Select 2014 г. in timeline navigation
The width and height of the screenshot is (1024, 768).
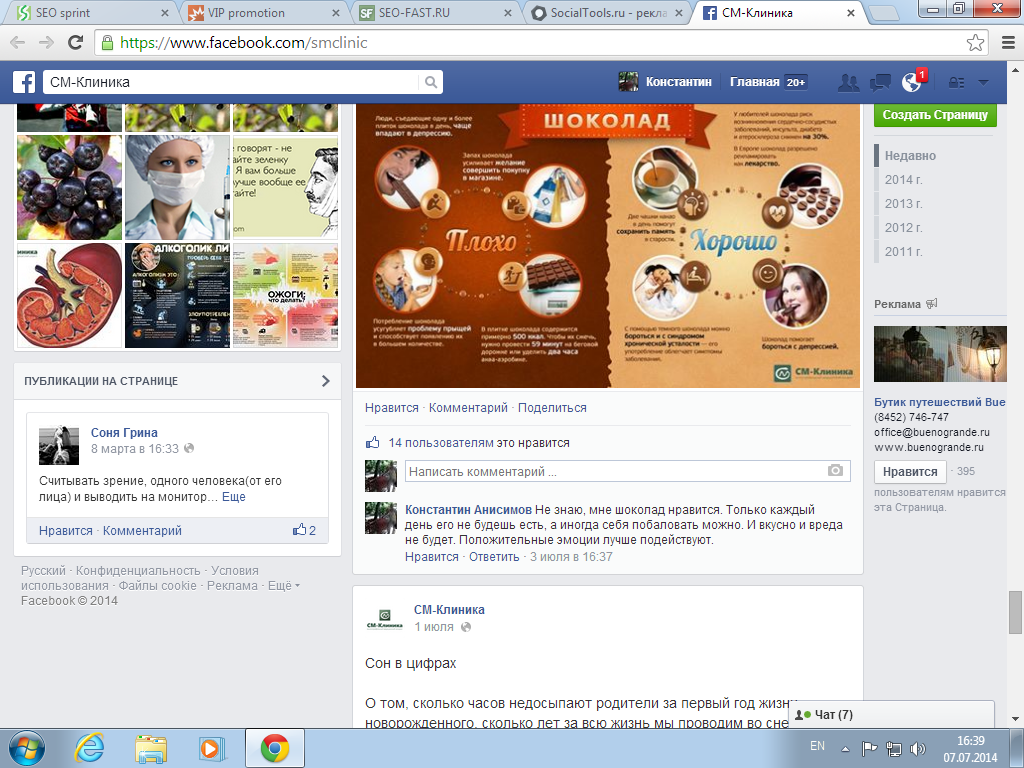click(x=903, y=180)
